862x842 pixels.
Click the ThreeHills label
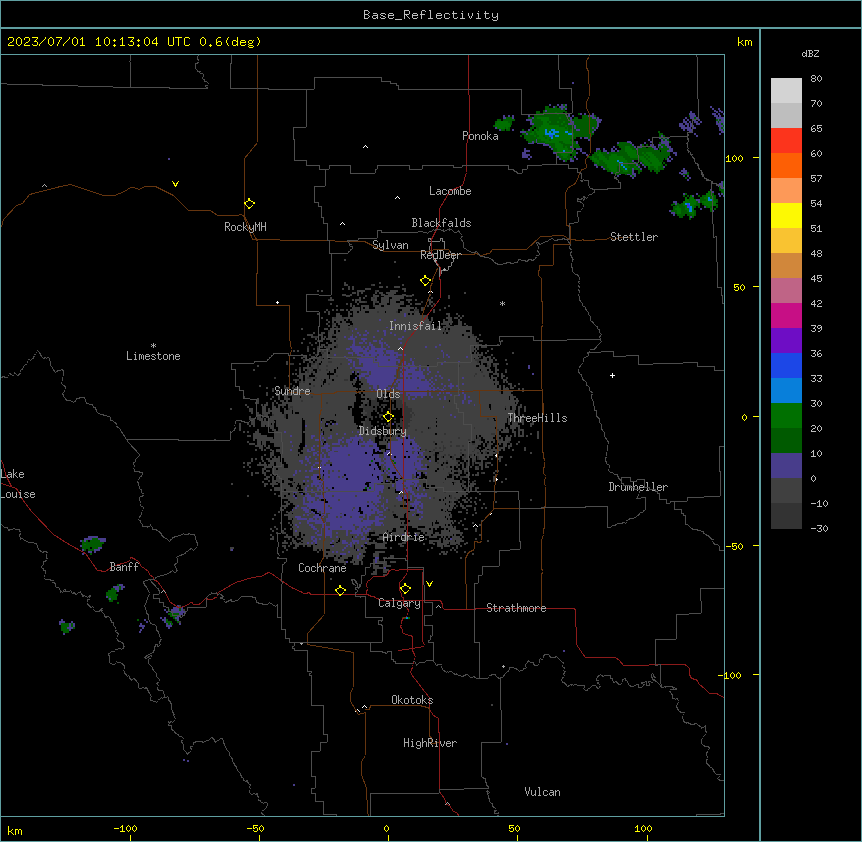tap(537, 418)
